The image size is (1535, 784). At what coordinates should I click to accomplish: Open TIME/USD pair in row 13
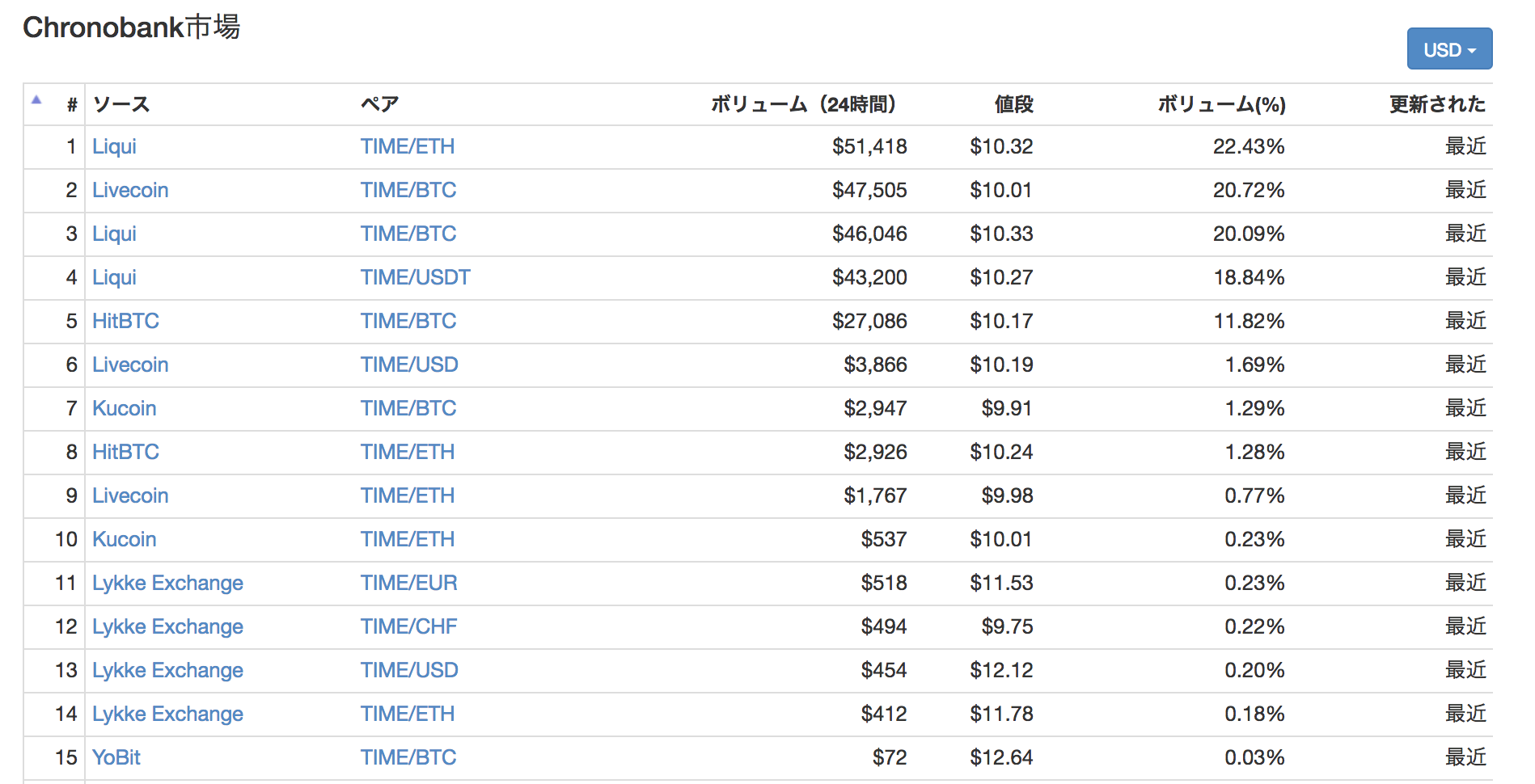tap(409, 670)
